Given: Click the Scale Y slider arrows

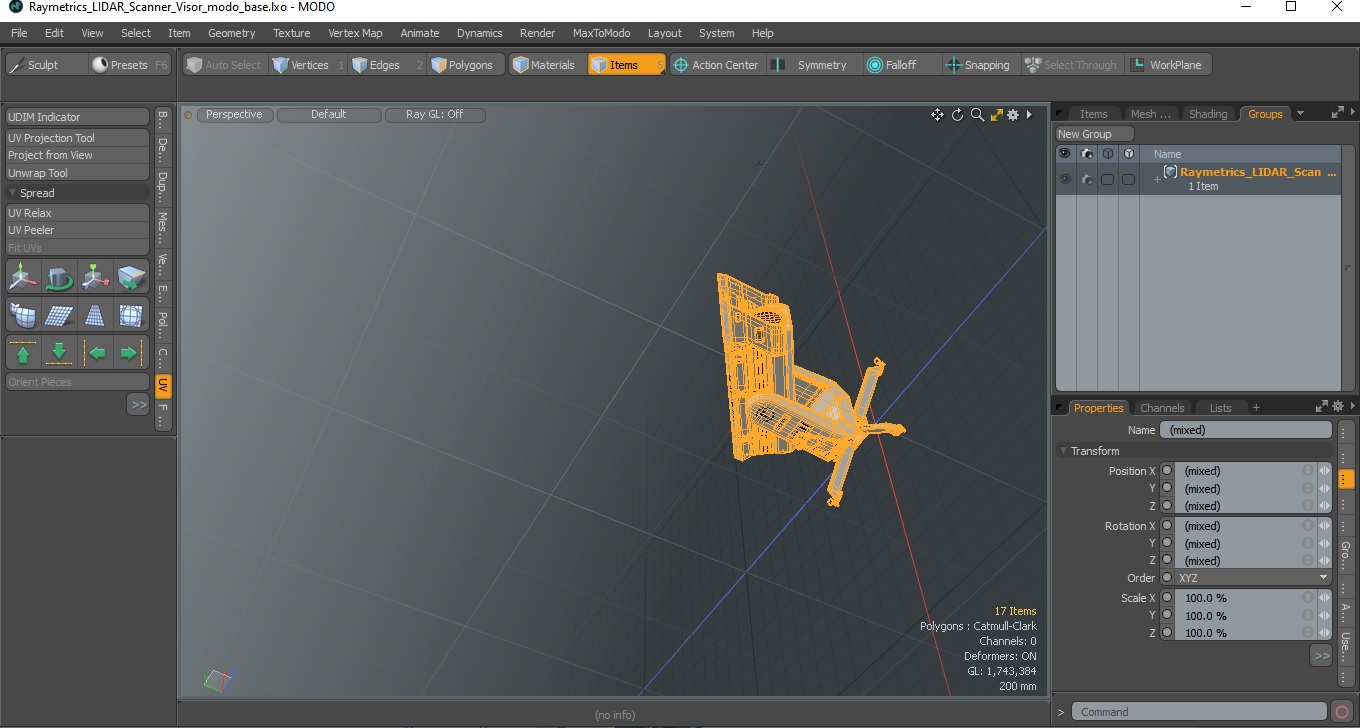Looking at the screenshot, I should 1325,616.
